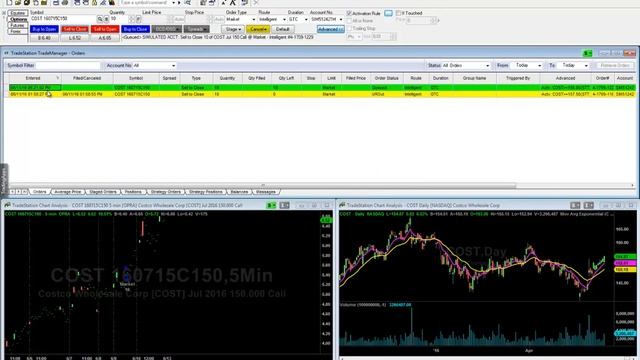Switch to the Strategy Orders tab
The width and height of the screenshot is (640, 360).
pos(166,192)
